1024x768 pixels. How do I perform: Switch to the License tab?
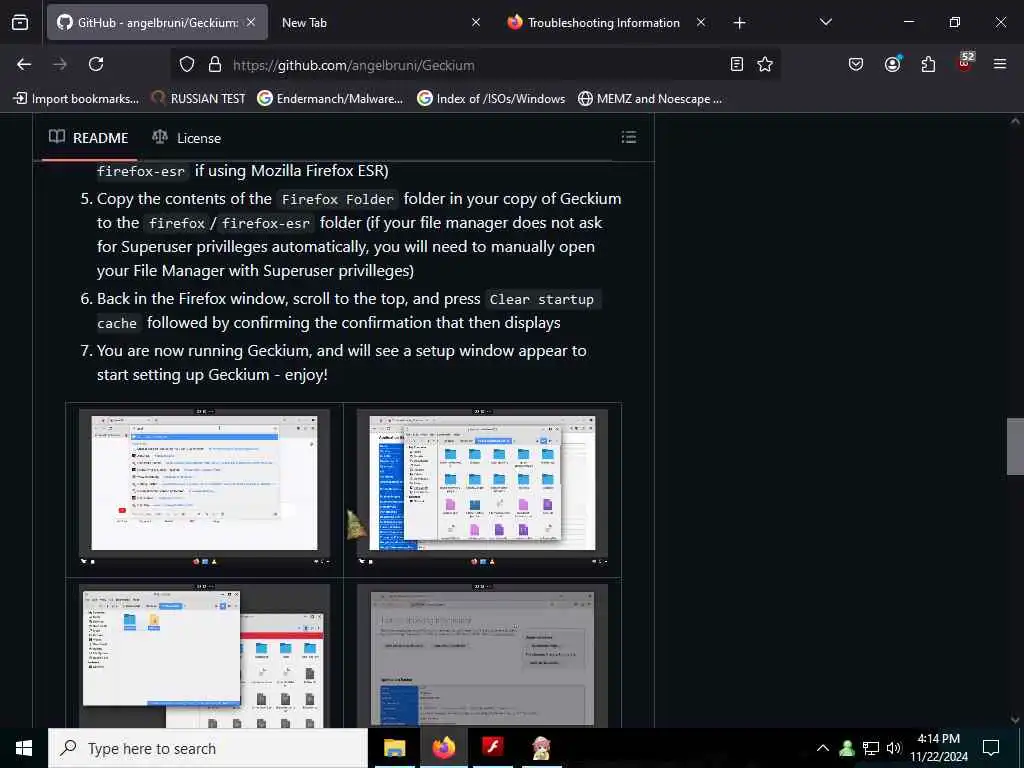(x=187, y=138)
